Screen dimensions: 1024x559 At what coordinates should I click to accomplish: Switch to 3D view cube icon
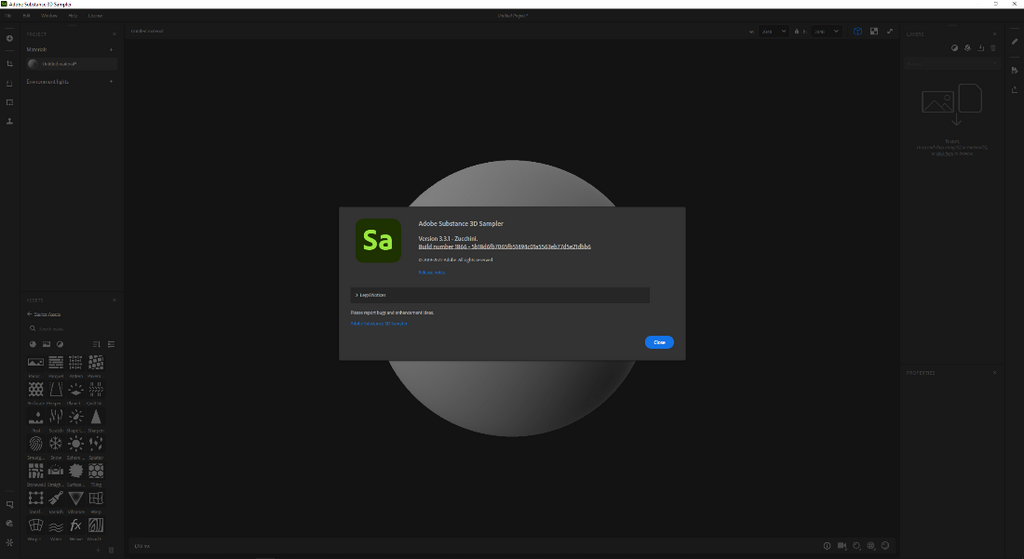tap(857, 31)
